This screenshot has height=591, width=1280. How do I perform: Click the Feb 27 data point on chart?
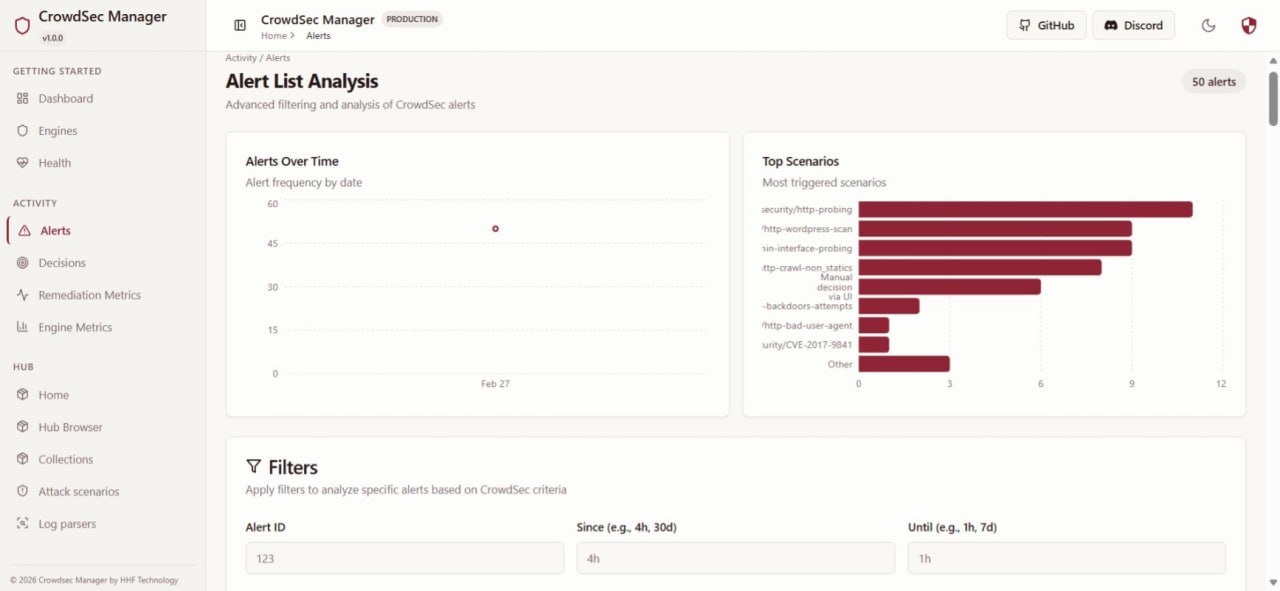(x=495, y=229)
